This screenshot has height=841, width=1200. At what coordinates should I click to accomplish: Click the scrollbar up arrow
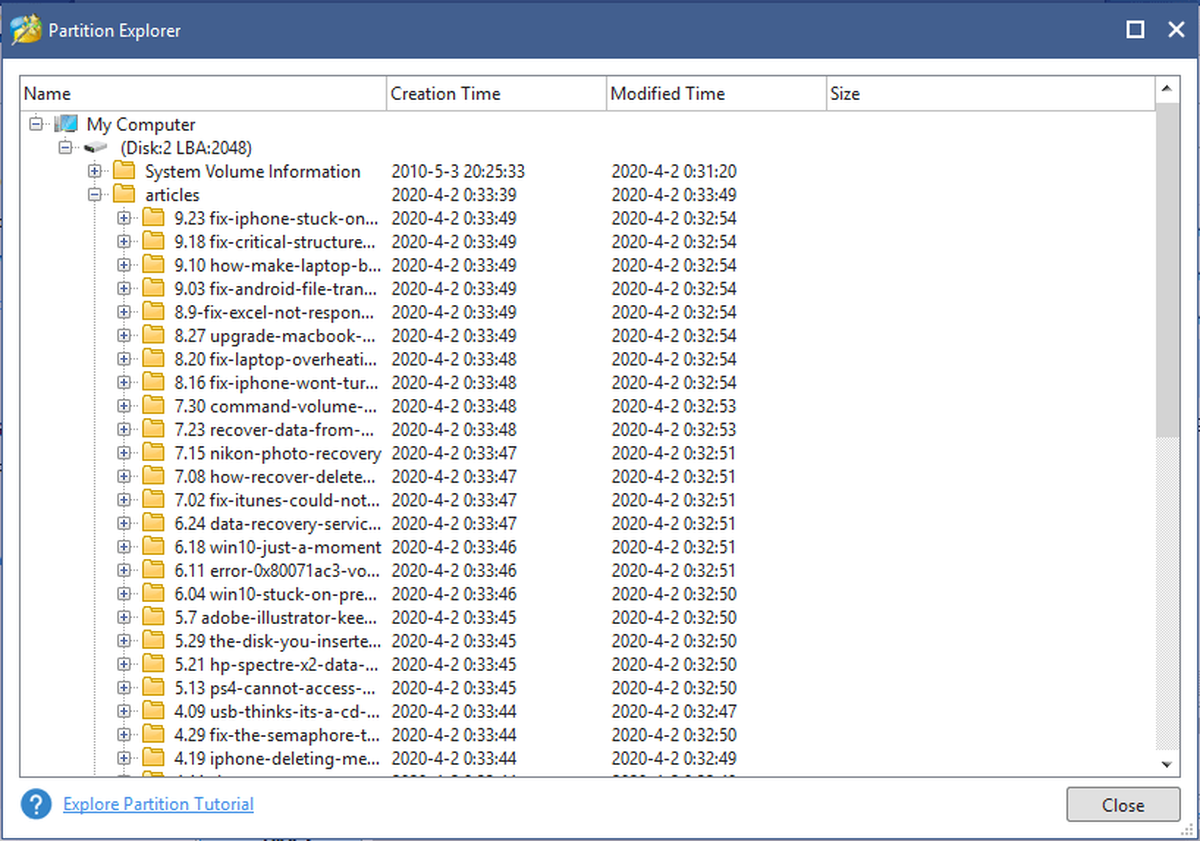(1166, 90)
